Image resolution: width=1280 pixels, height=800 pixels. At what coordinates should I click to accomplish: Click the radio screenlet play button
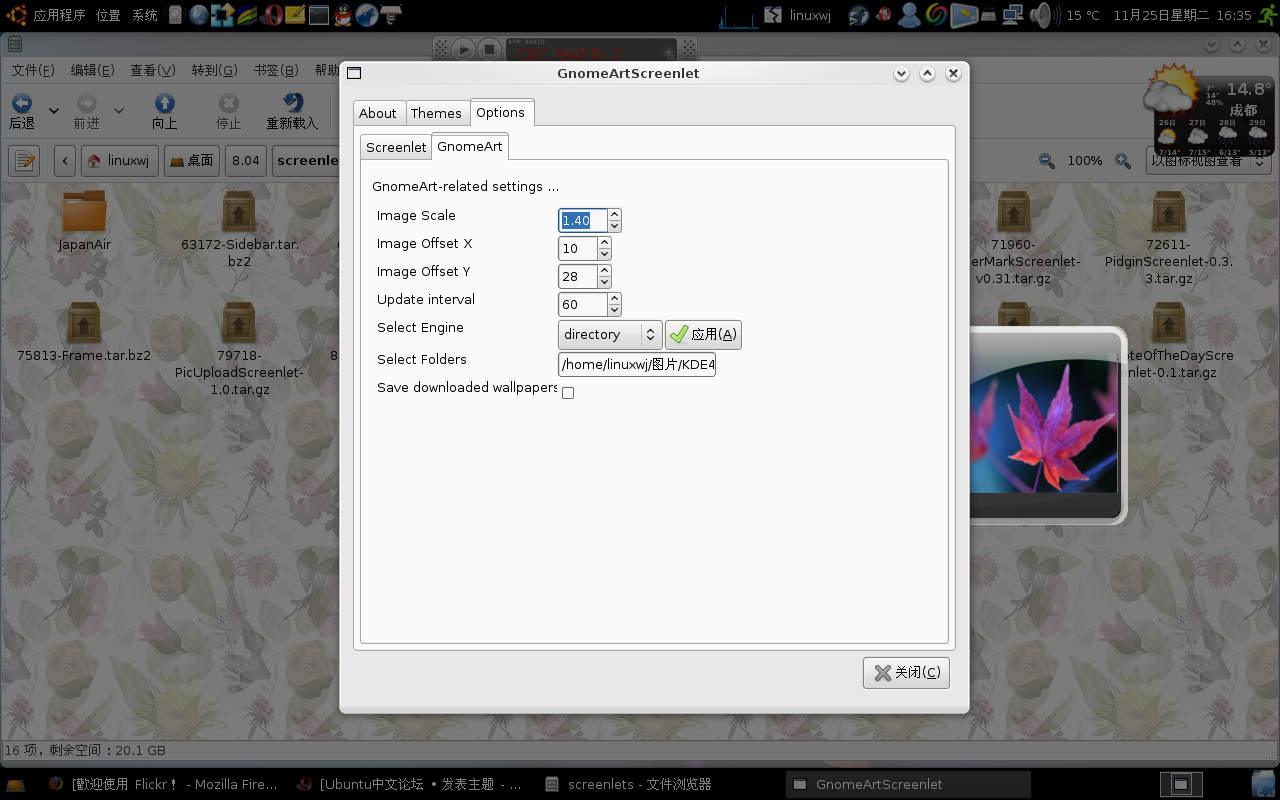(x=462, y=49)
